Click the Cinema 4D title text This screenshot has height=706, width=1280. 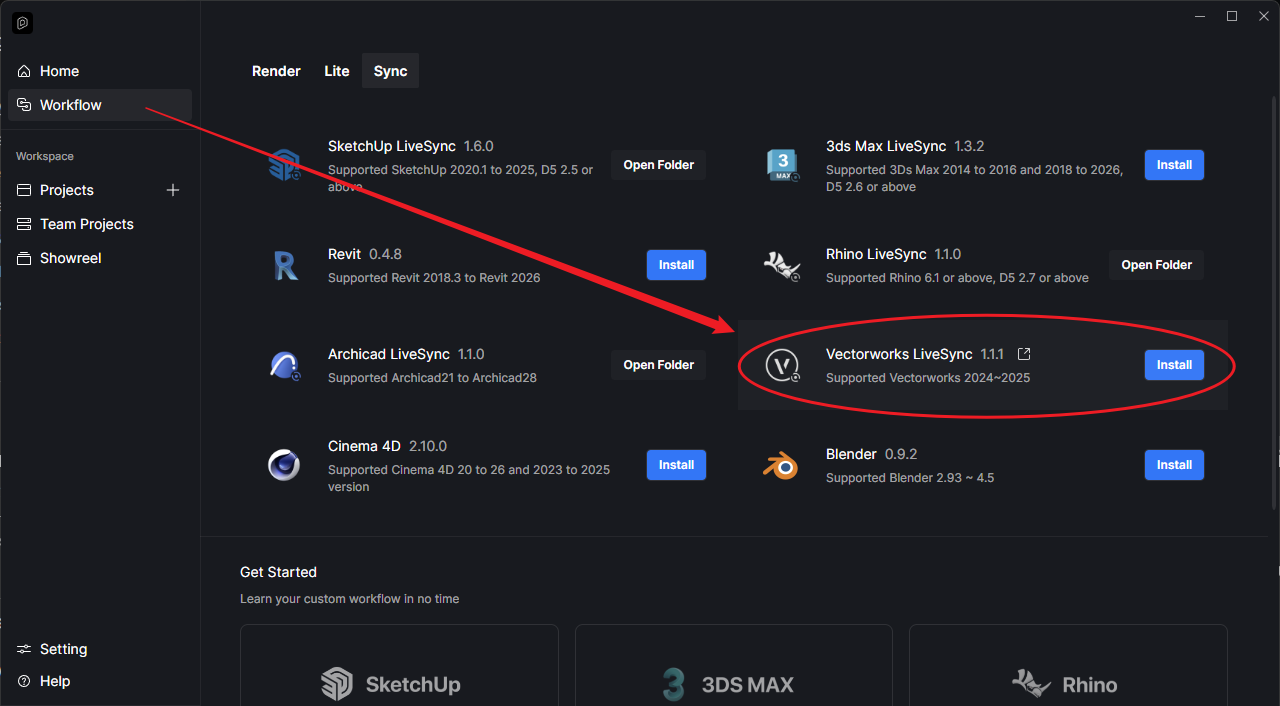[365, 446]
